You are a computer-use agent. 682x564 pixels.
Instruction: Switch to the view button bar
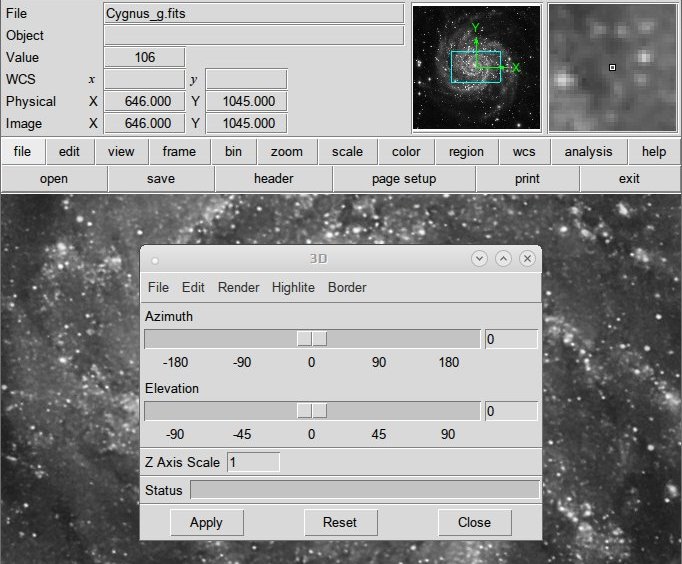pyautogui.click(x=121, y=152)
